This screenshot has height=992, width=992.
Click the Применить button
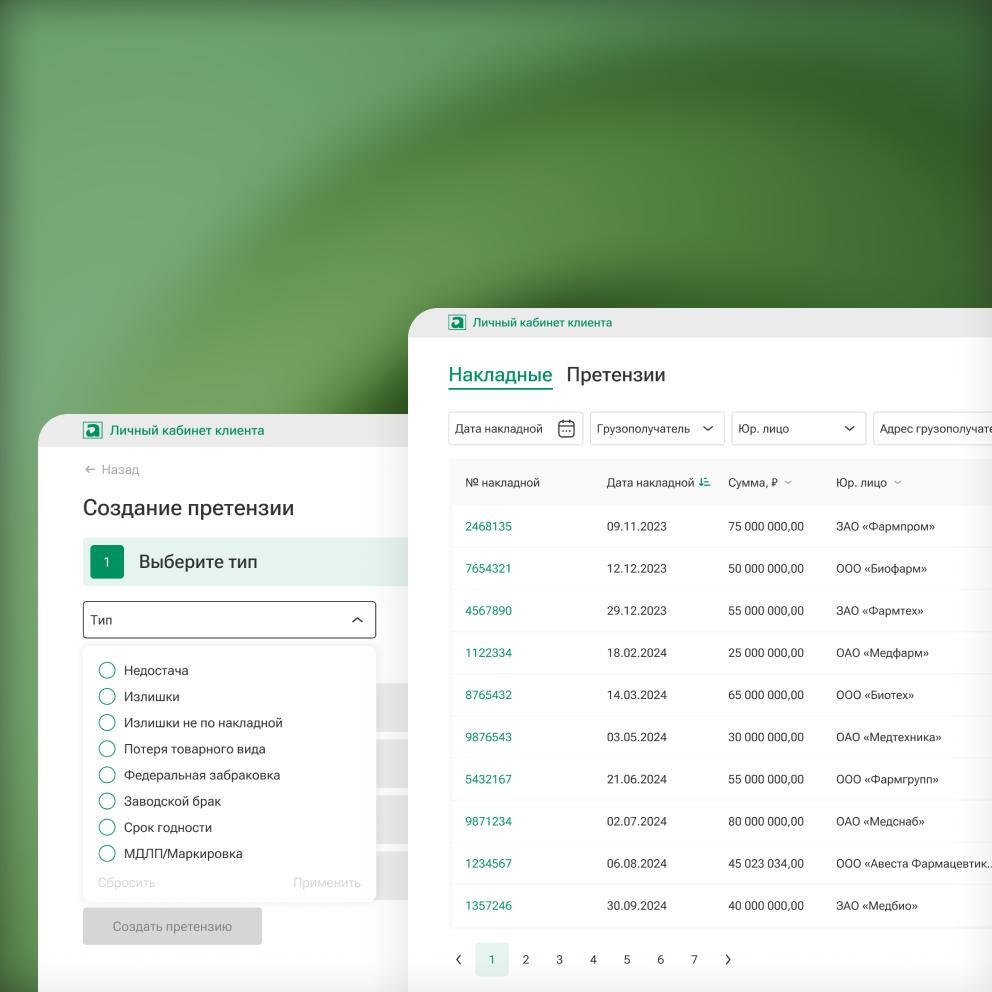pyautogui.click(x=327, y=883)
